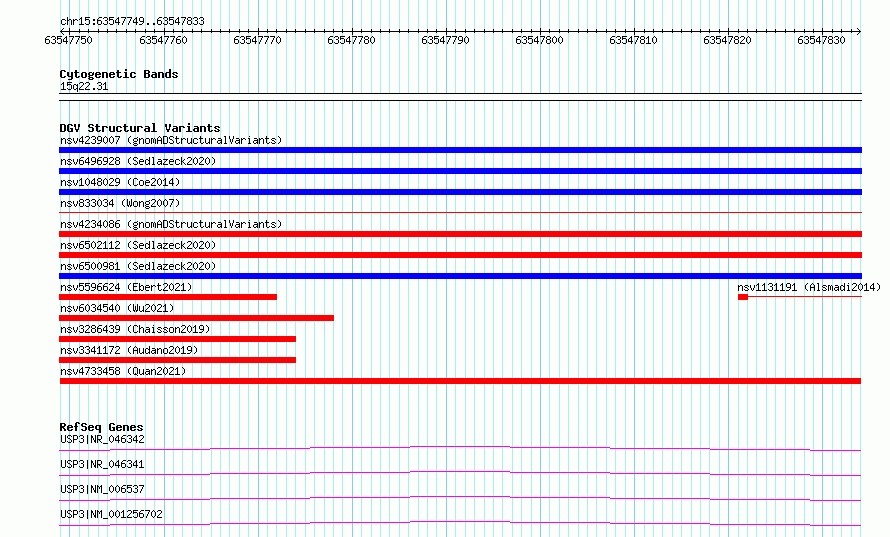The height and width of the screenshot is (537, 890).
Task: Click the red bar under nsv3341172 Audano2019
Action: [178, 360]
